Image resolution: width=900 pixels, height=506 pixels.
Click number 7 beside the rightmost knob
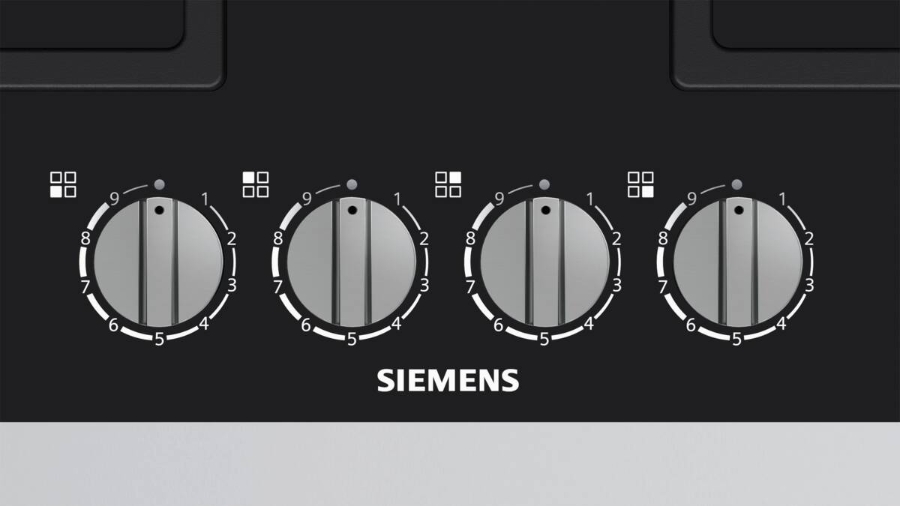[663, 286]
